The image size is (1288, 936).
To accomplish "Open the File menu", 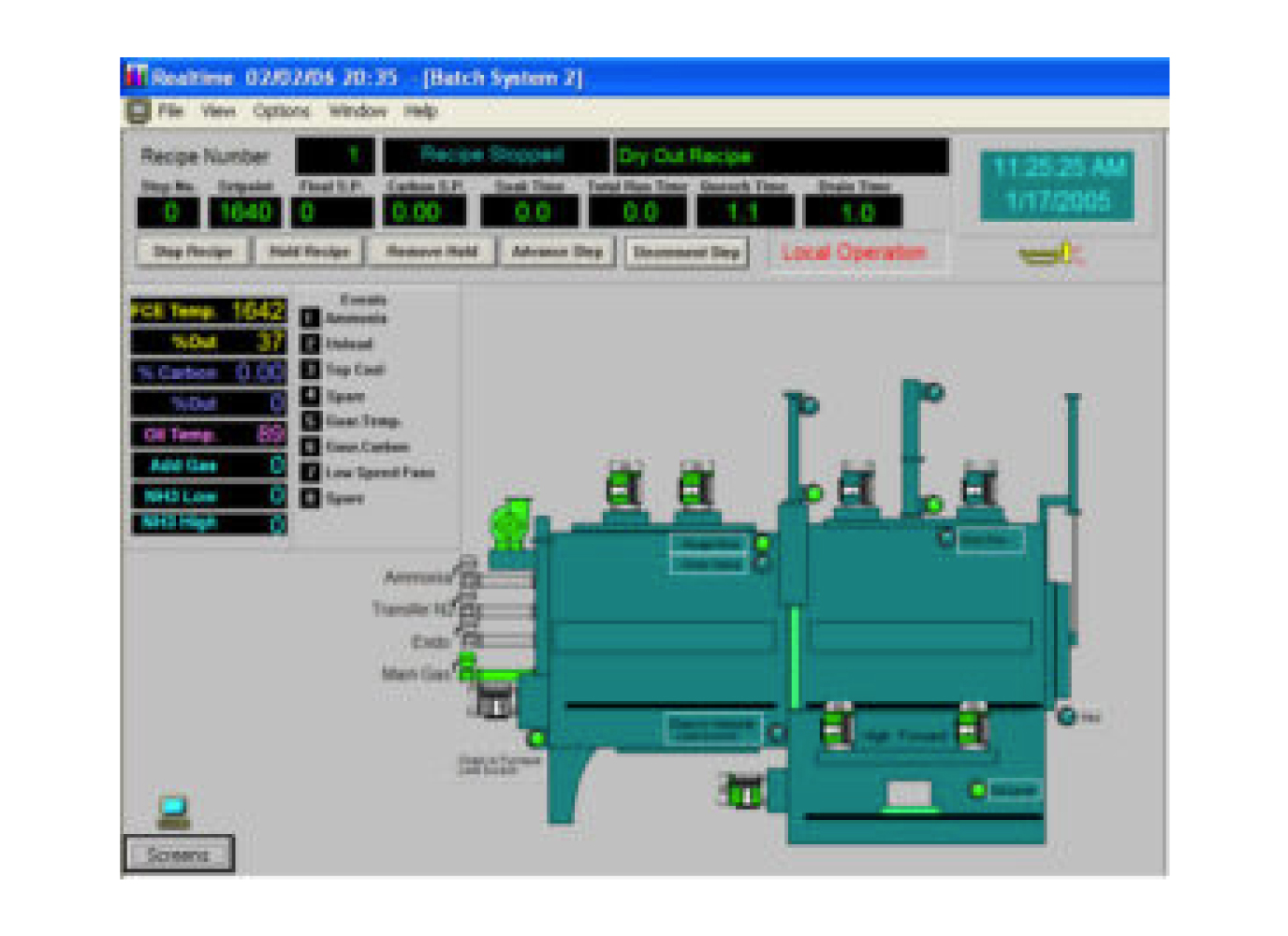I will (x=170, y=111).
